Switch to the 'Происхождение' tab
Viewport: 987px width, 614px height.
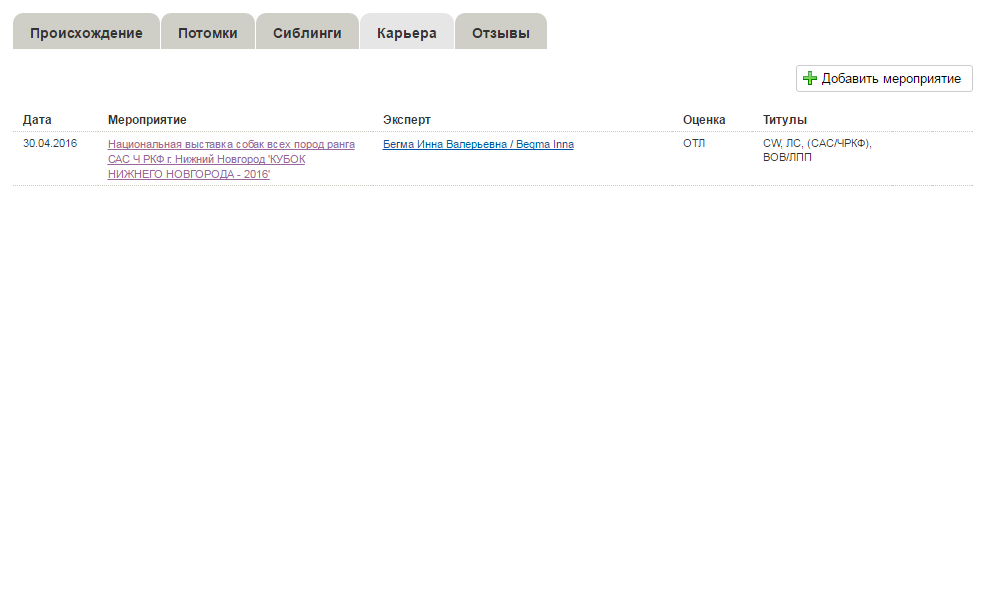(86, 33)
